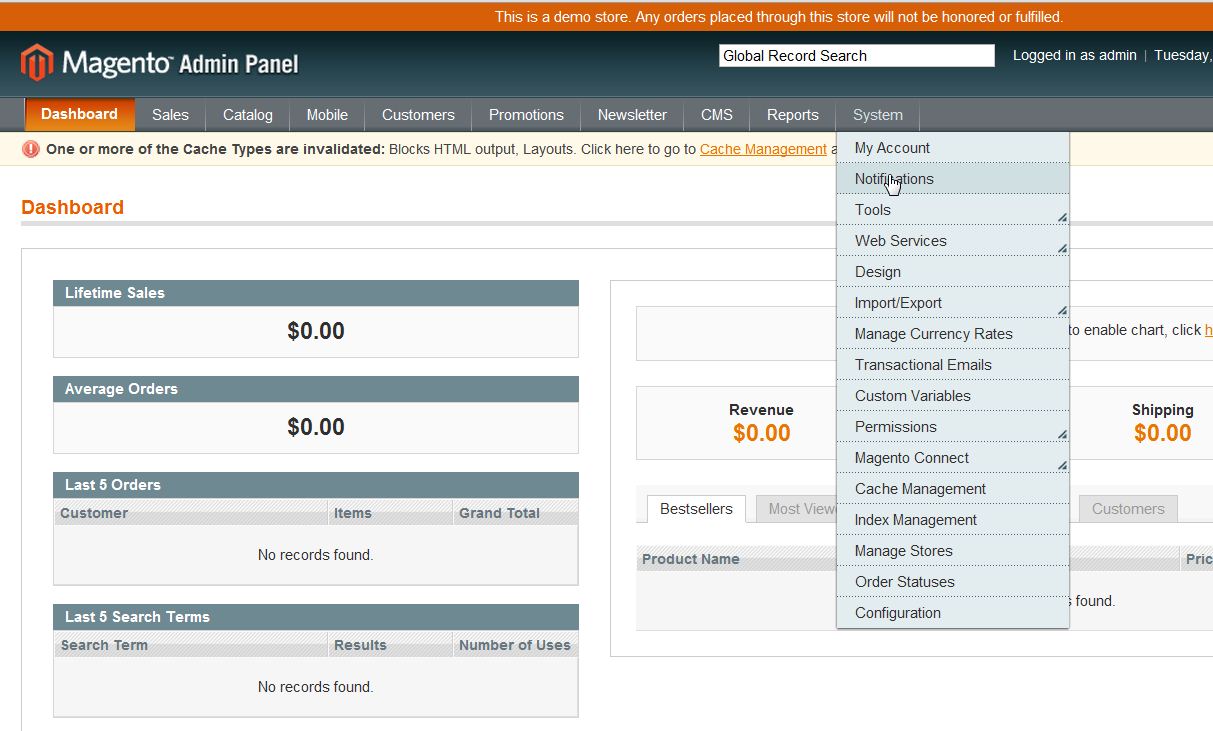Open the Customers navigation menu

(x=418, y=115)
